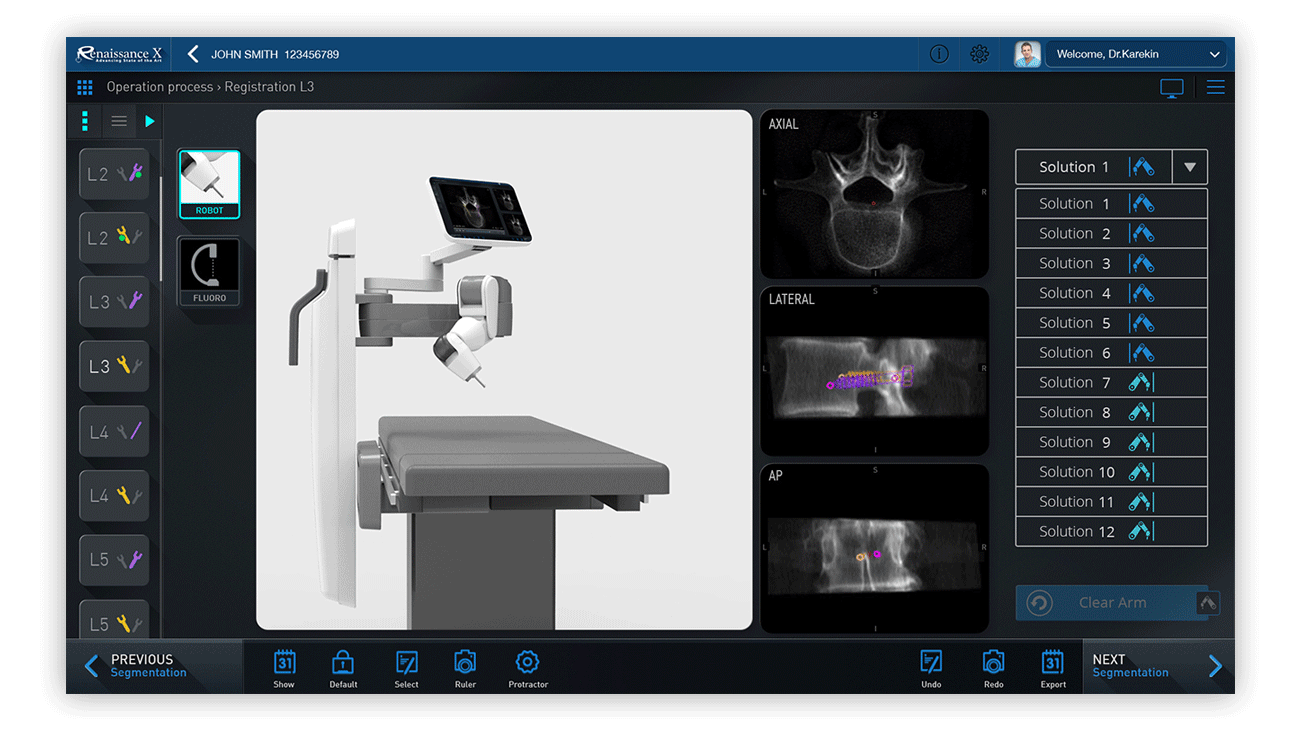Screen dimensions: 1300x731
Task: Go to NEXT Segmentation
Action: [x=1158, y=666]
